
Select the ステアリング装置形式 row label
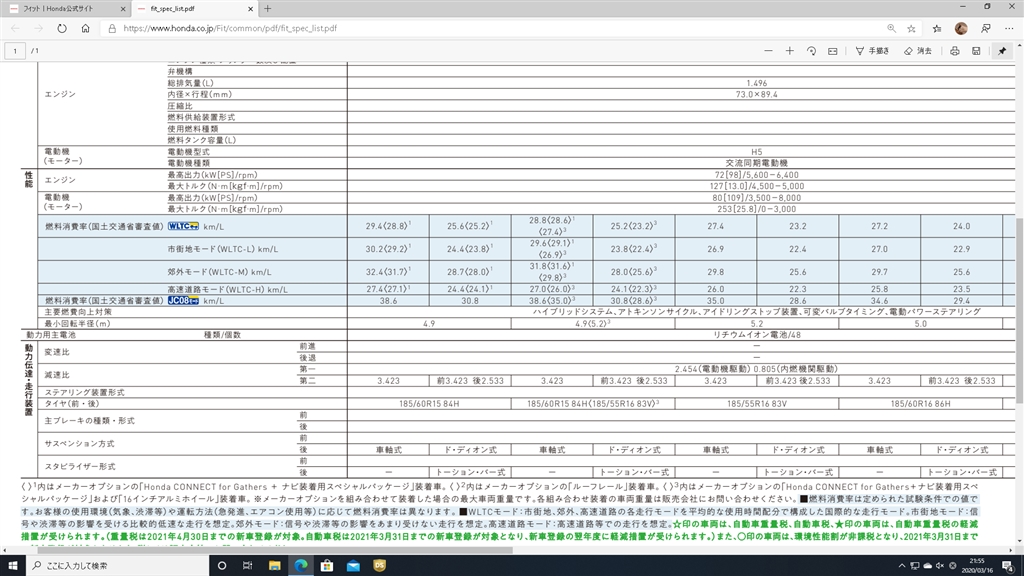tap(84, 392)
